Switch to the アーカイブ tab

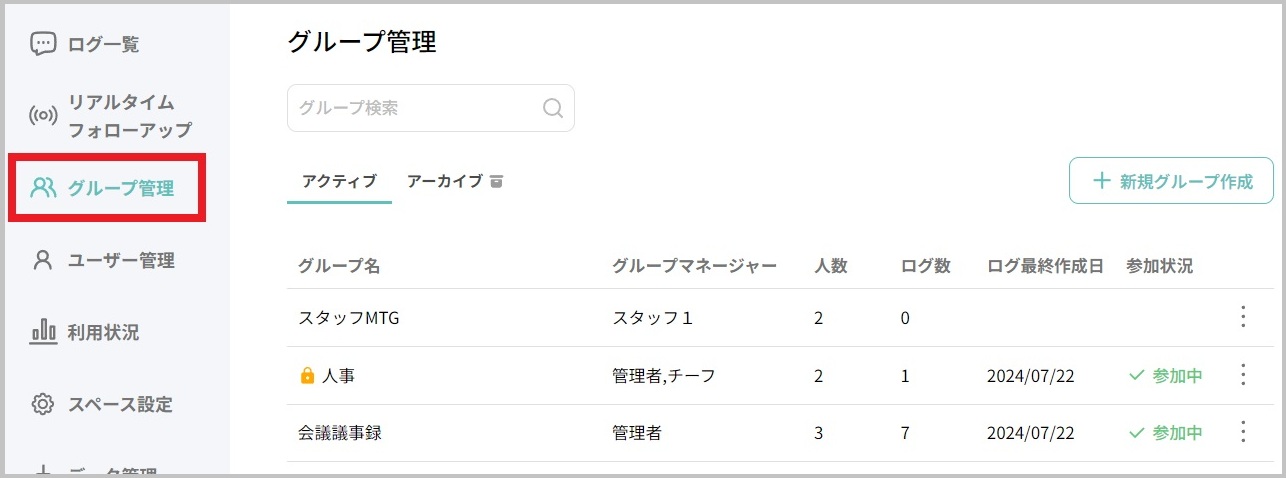(x=455, y=181)
